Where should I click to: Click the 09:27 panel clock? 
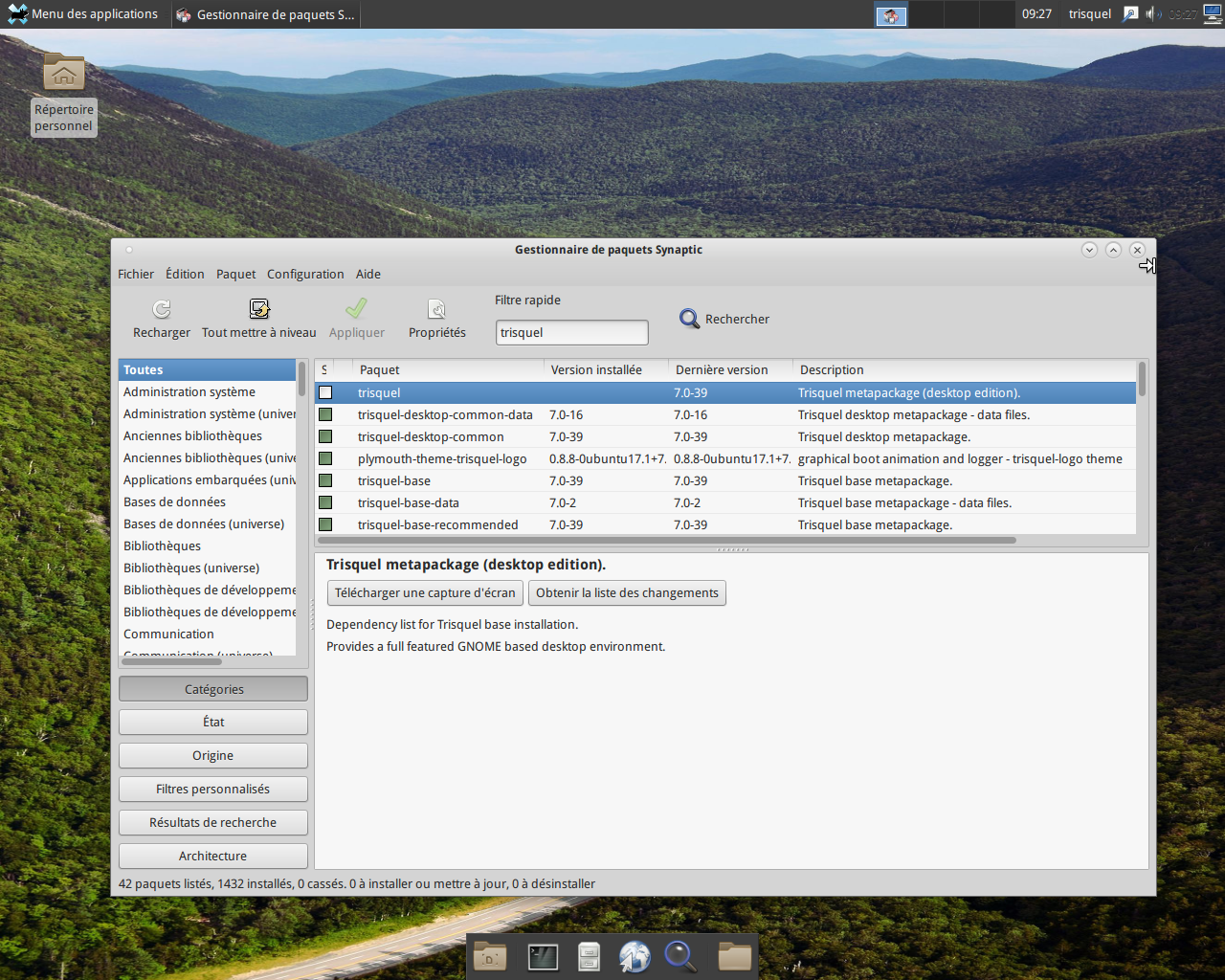[1036, 13]
